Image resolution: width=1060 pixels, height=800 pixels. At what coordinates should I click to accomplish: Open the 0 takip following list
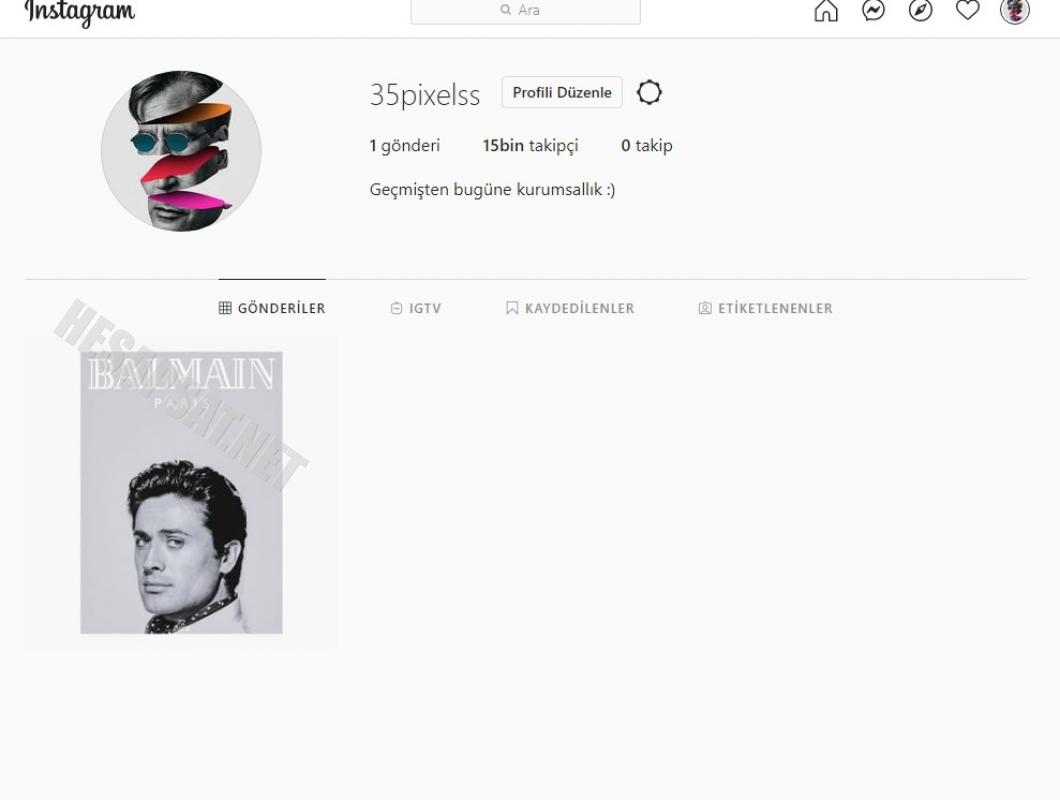[x=646, y=145]
